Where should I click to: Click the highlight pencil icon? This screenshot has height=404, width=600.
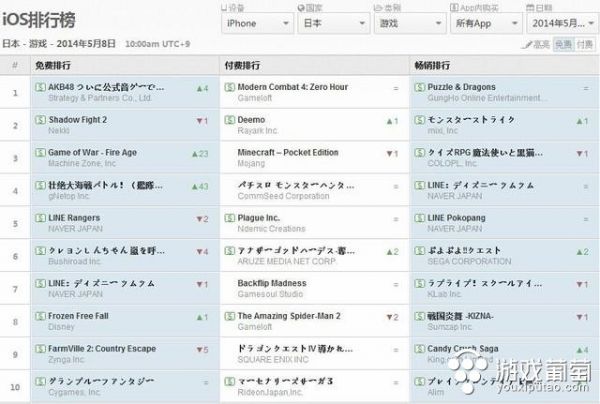[x=527, y=45]
